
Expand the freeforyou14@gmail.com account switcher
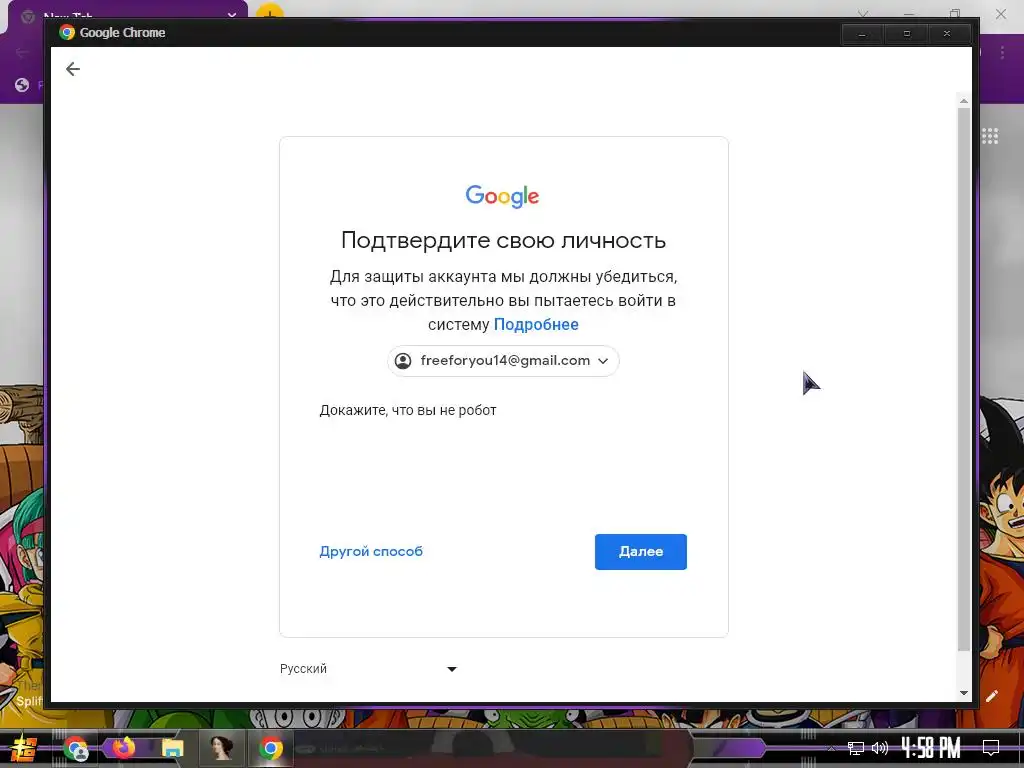(x=503, y=360)
